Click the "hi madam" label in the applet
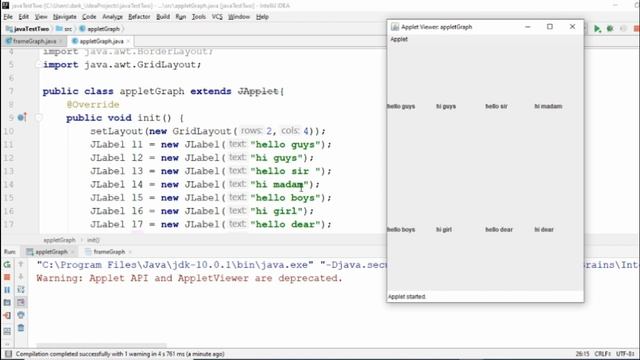The image size is (640, 360). click(548, 107)
